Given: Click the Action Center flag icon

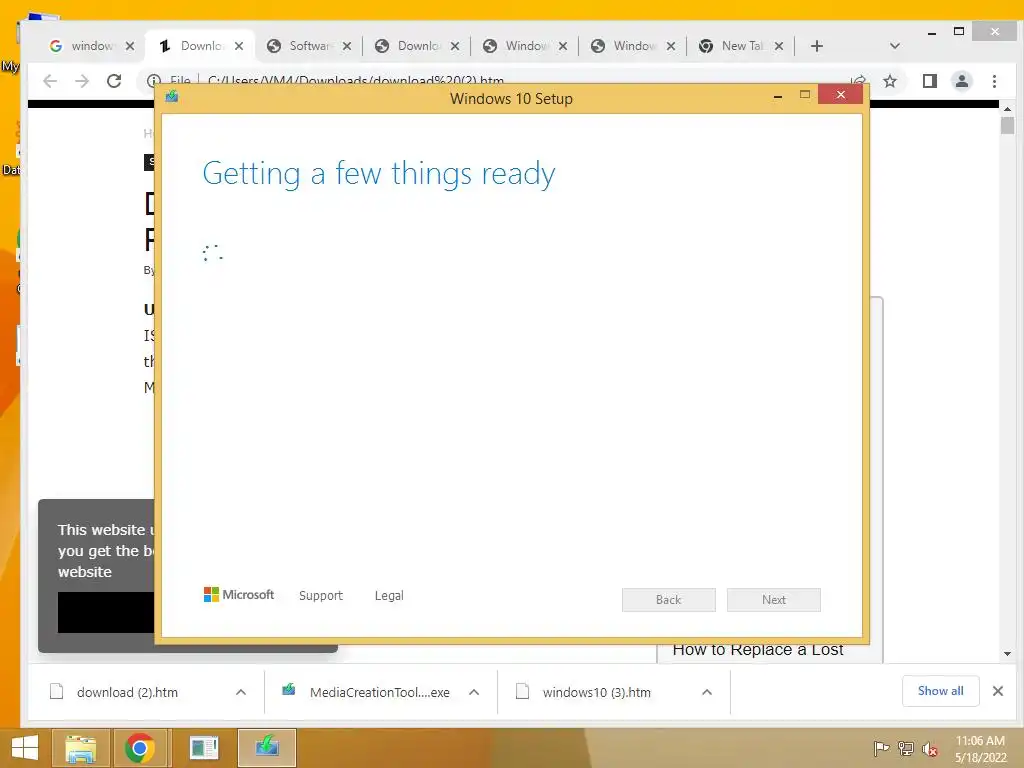Looking at the screenshot, I should pyautogui.click(x=881, y=749).
